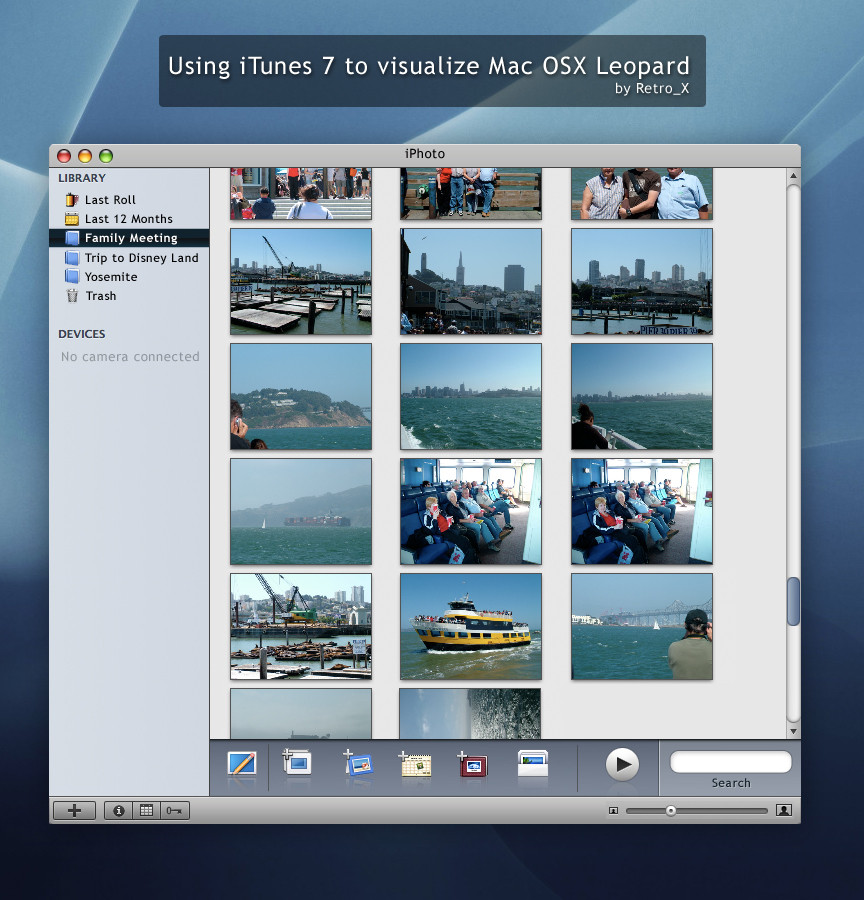Select ferry cabin photo next to cargo ship photo
This screenshot has height=900, width=864.
[x=471, y=511]
